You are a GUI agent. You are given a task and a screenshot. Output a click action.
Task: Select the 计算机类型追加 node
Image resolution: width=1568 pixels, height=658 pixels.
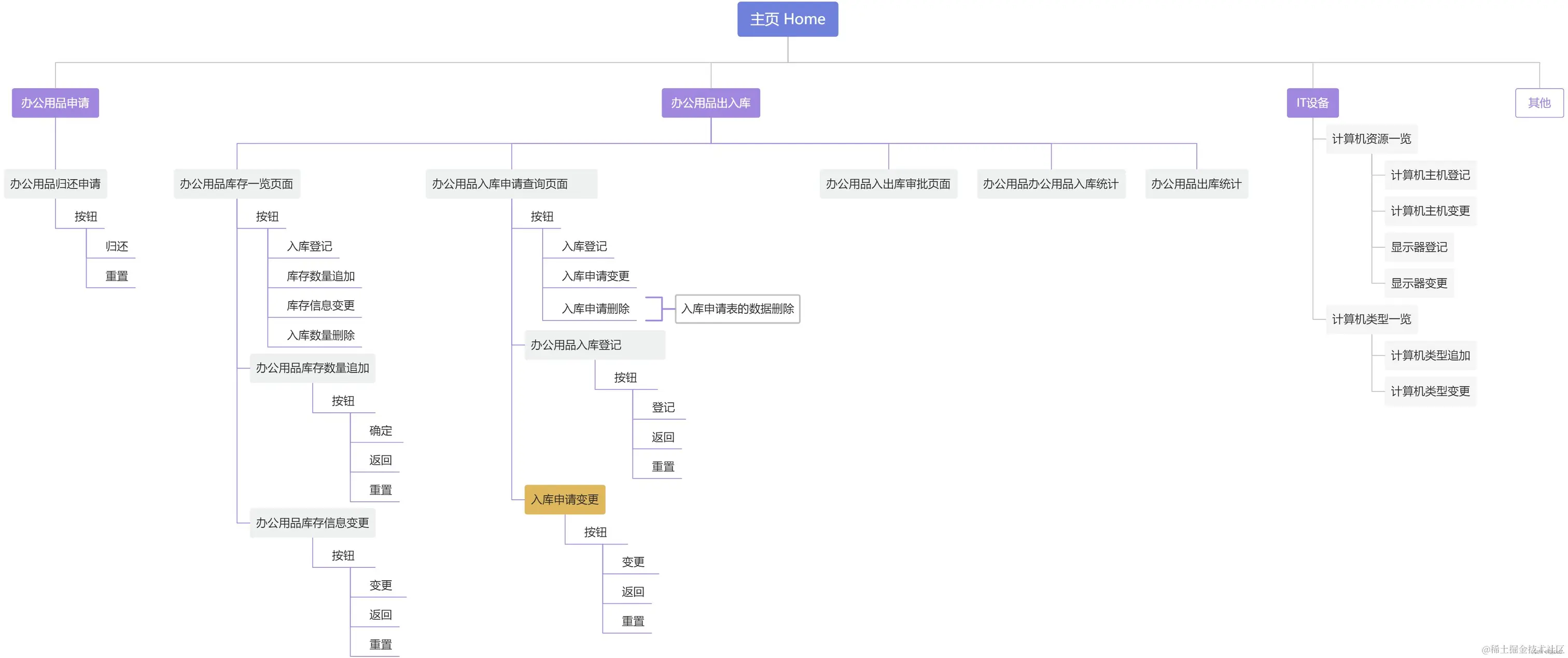(x=1431, y=355)
